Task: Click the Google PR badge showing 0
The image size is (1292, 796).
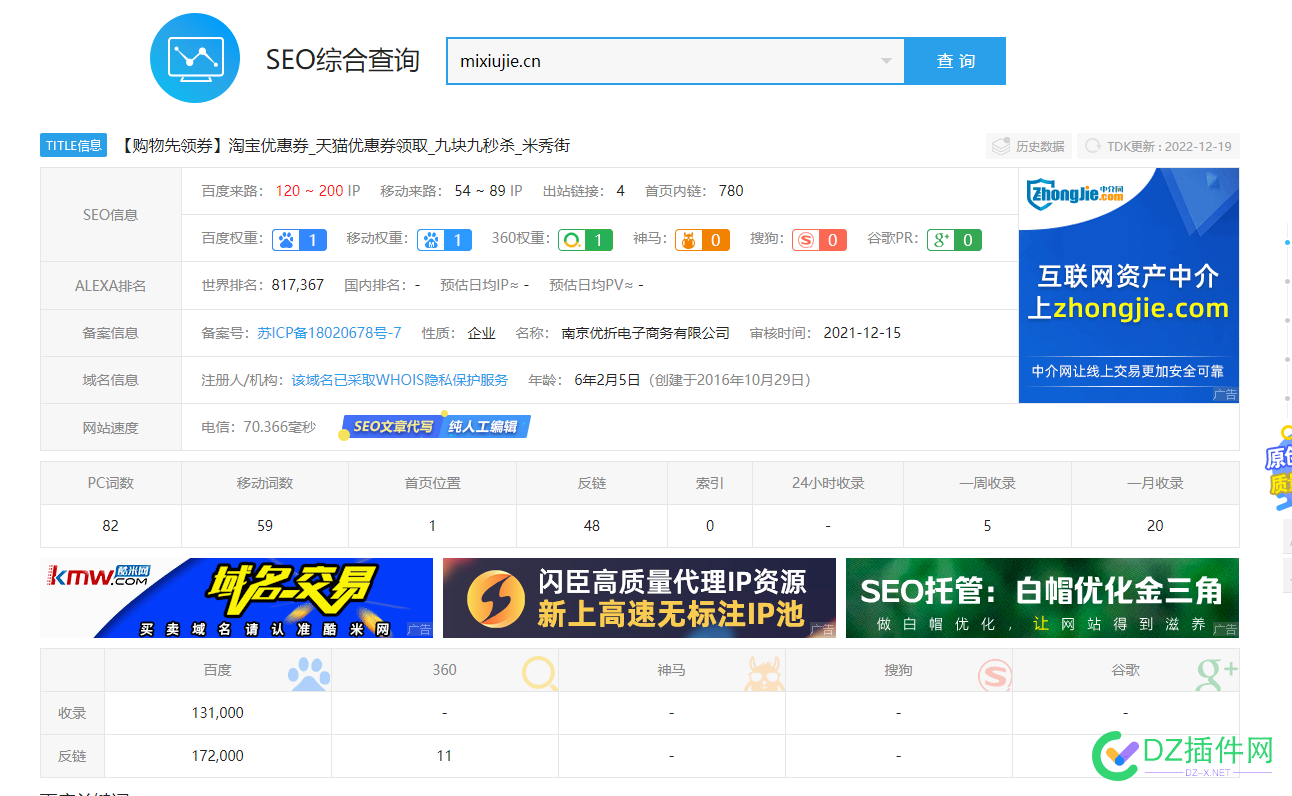Action: coord(954,240)
